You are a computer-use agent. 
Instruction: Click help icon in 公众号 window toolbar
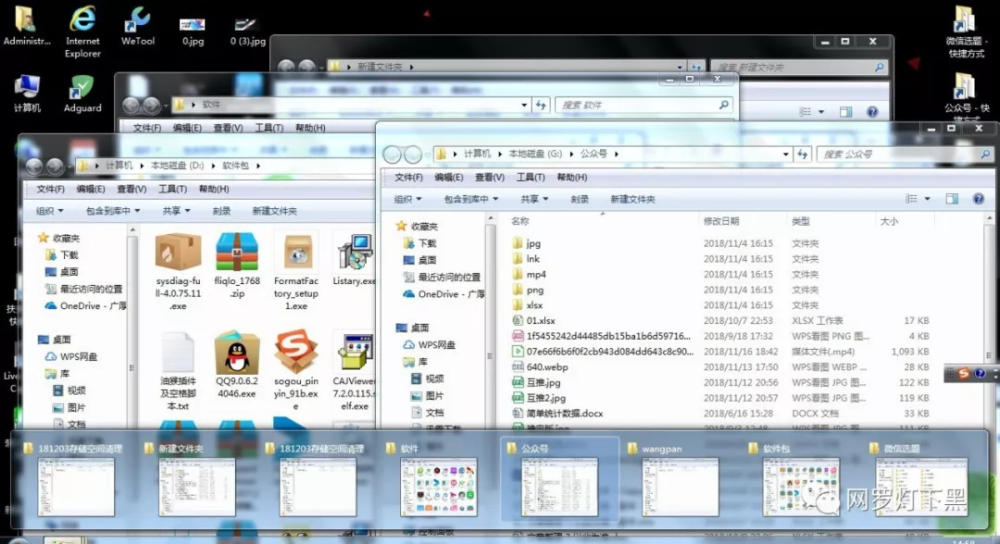click(x=978, y=199)
